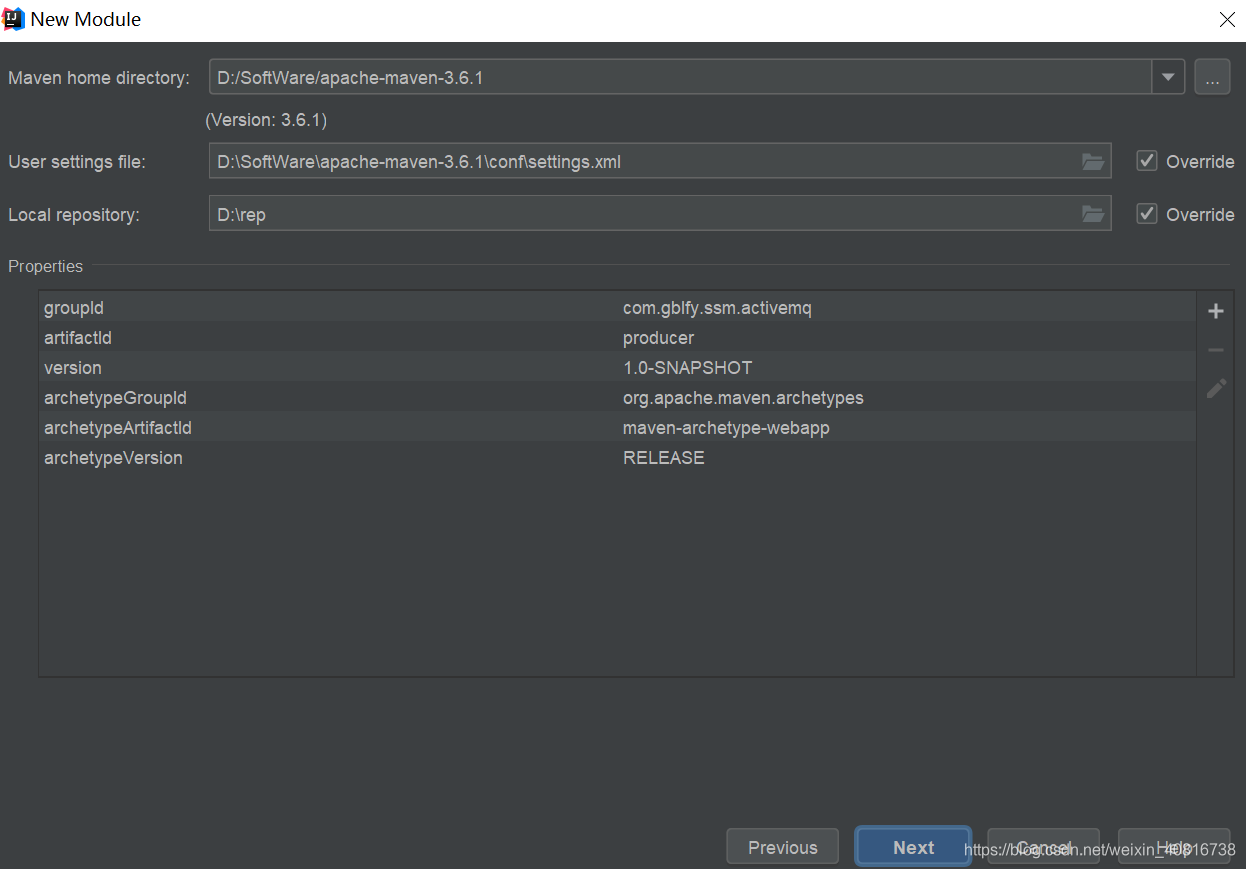The image size is (1246, 869).
Task: Click value maven-archetype-webapp
Action: pos(726,428)
